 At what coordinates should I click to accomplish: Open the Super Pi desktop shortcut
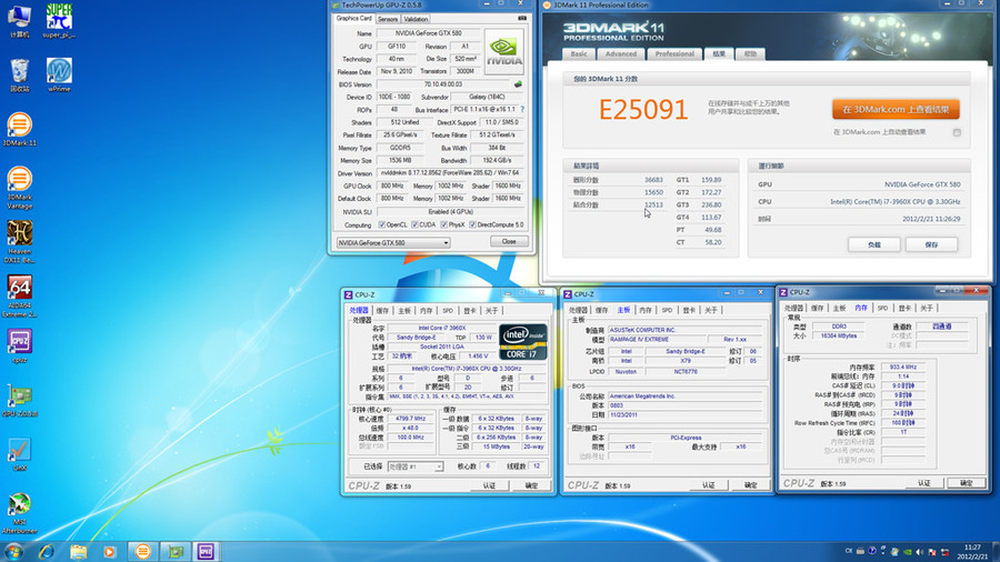(x=59, y=20)
